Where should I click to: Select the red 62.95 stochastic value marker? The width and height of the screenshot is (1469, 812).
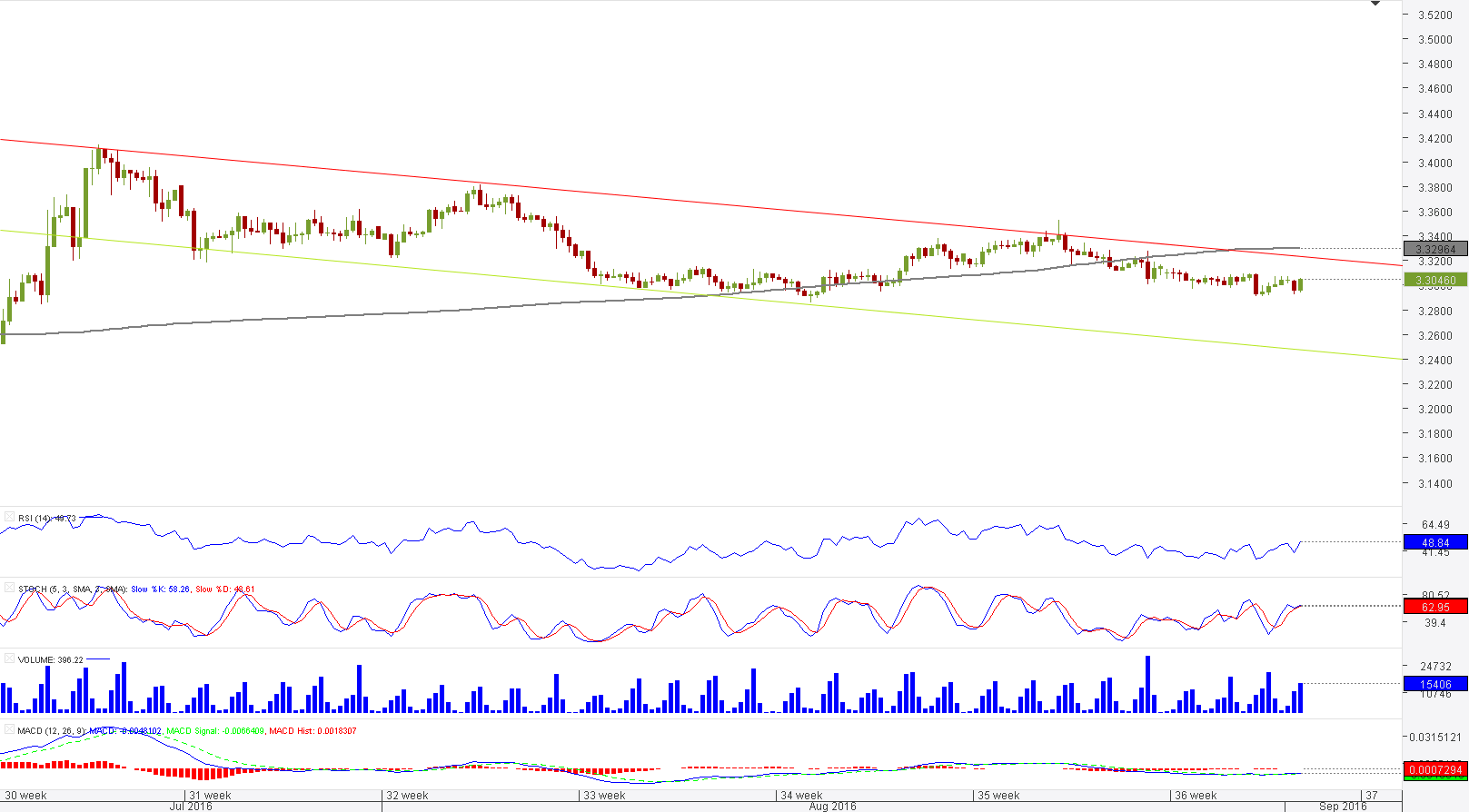(1435, 607)
